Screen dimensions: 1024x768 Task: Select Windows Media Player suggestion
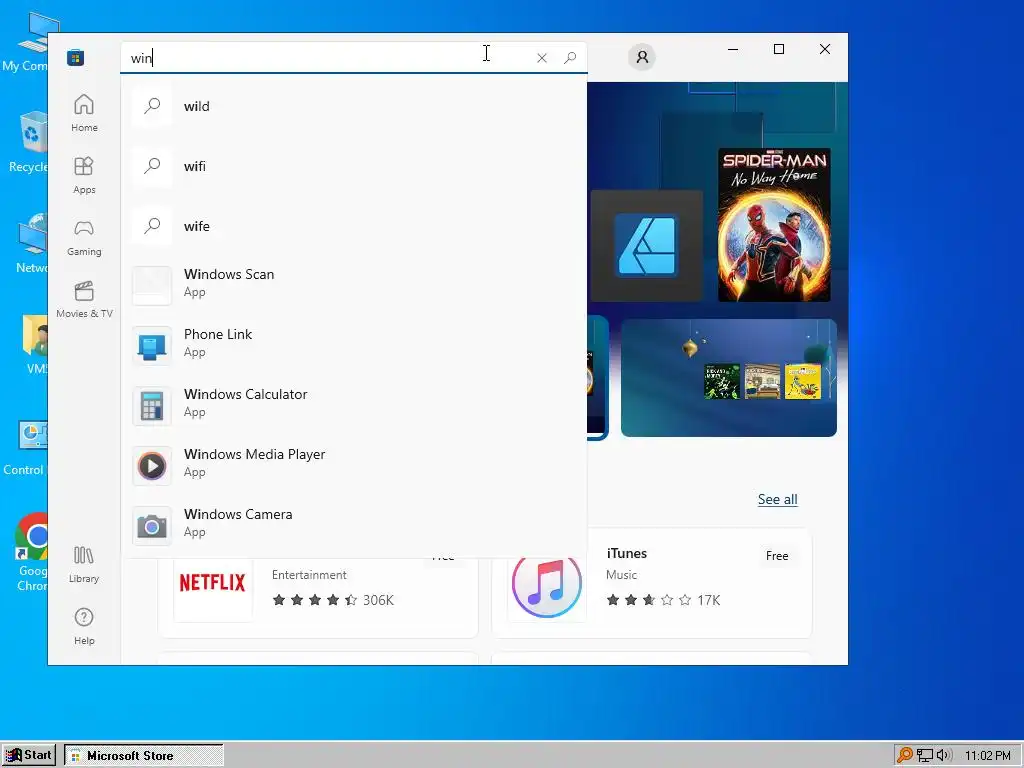pos(354,464)
